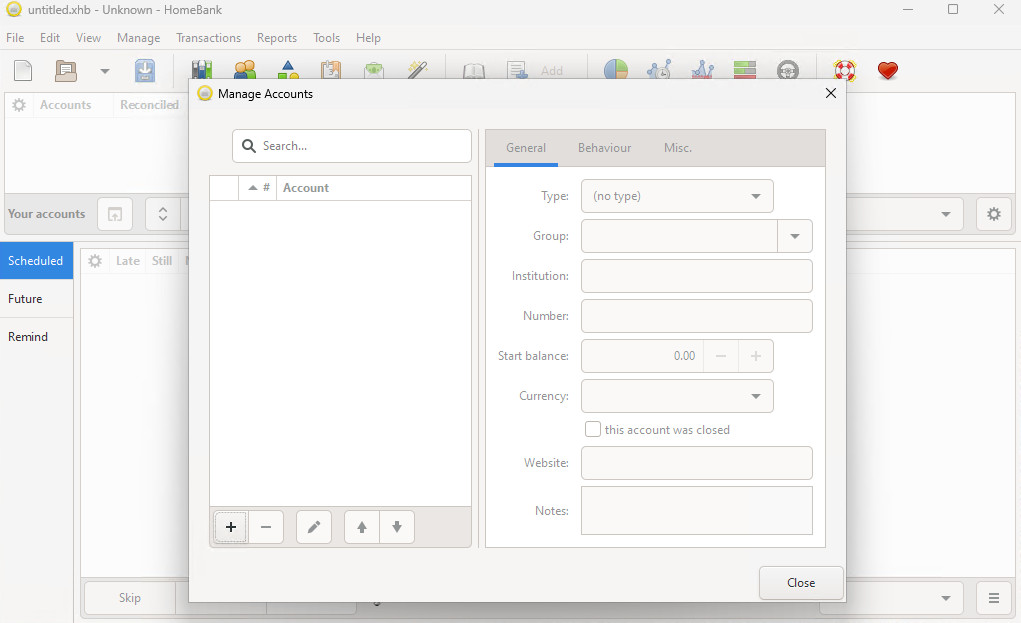Edit account name with pencil icon

click(314, 527)
